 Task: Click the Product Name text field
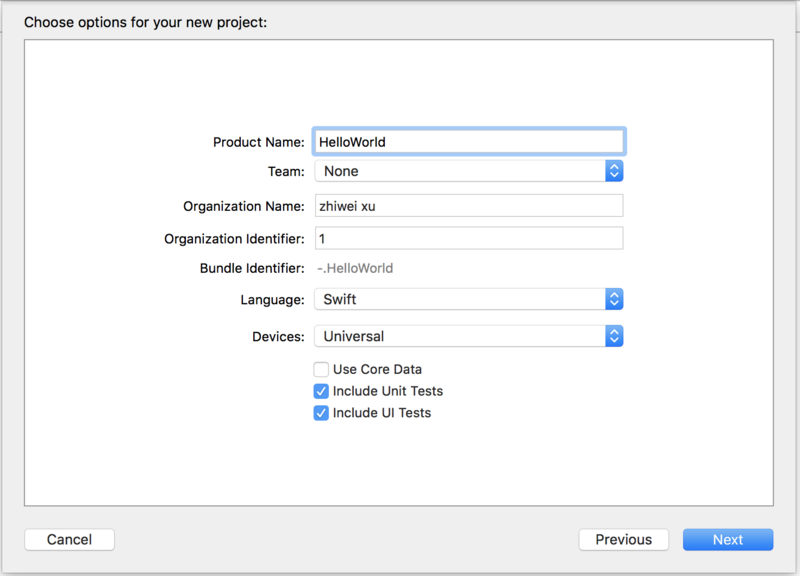tap(468, 141)
